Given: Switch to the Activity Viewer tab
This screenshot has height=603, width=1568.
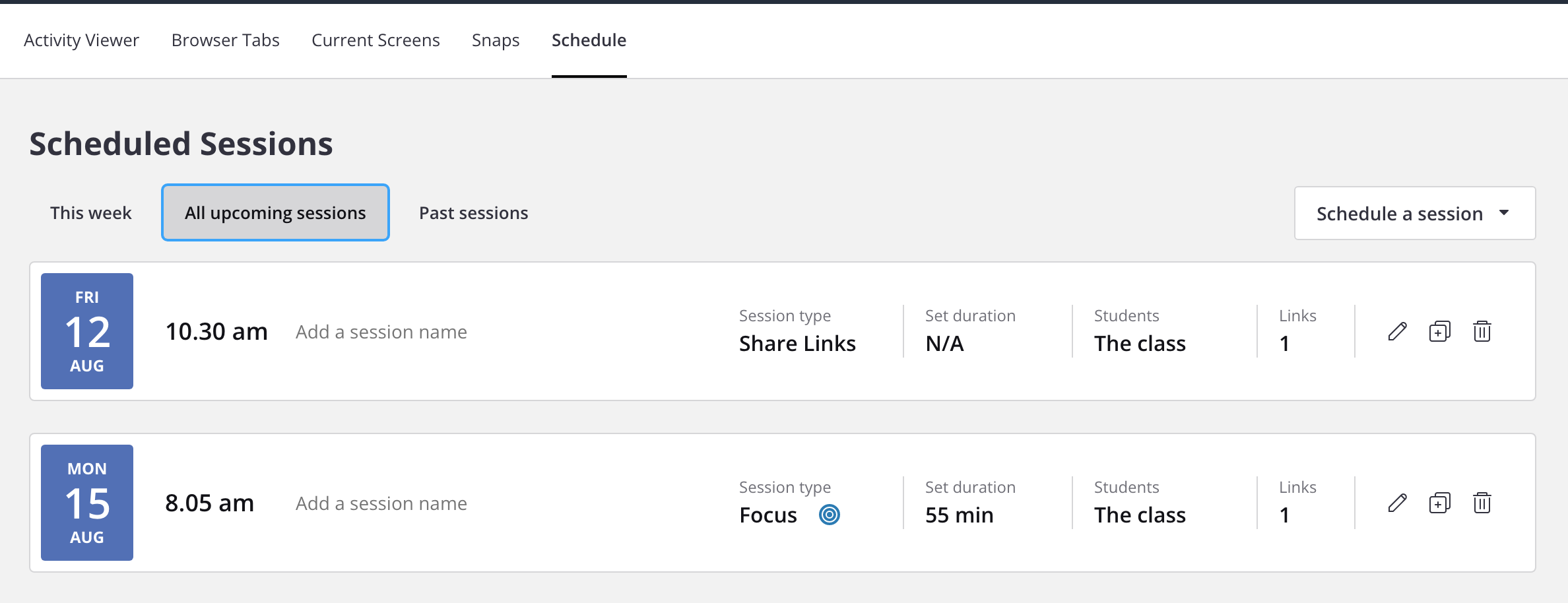Looking at the screenshot, I should coord(81,40).
